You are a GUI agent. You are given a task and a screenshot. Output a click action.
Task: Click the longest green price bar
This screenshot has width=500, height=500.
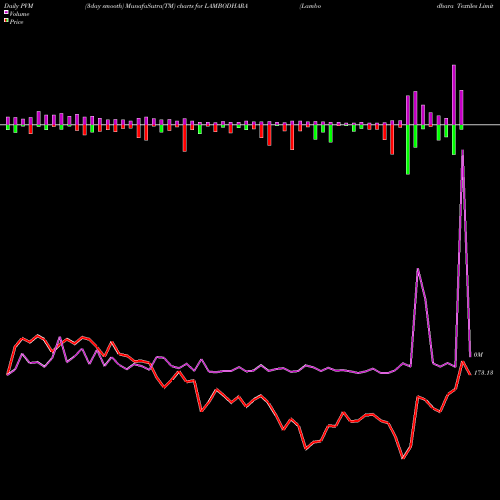click(x=408, y=150)
